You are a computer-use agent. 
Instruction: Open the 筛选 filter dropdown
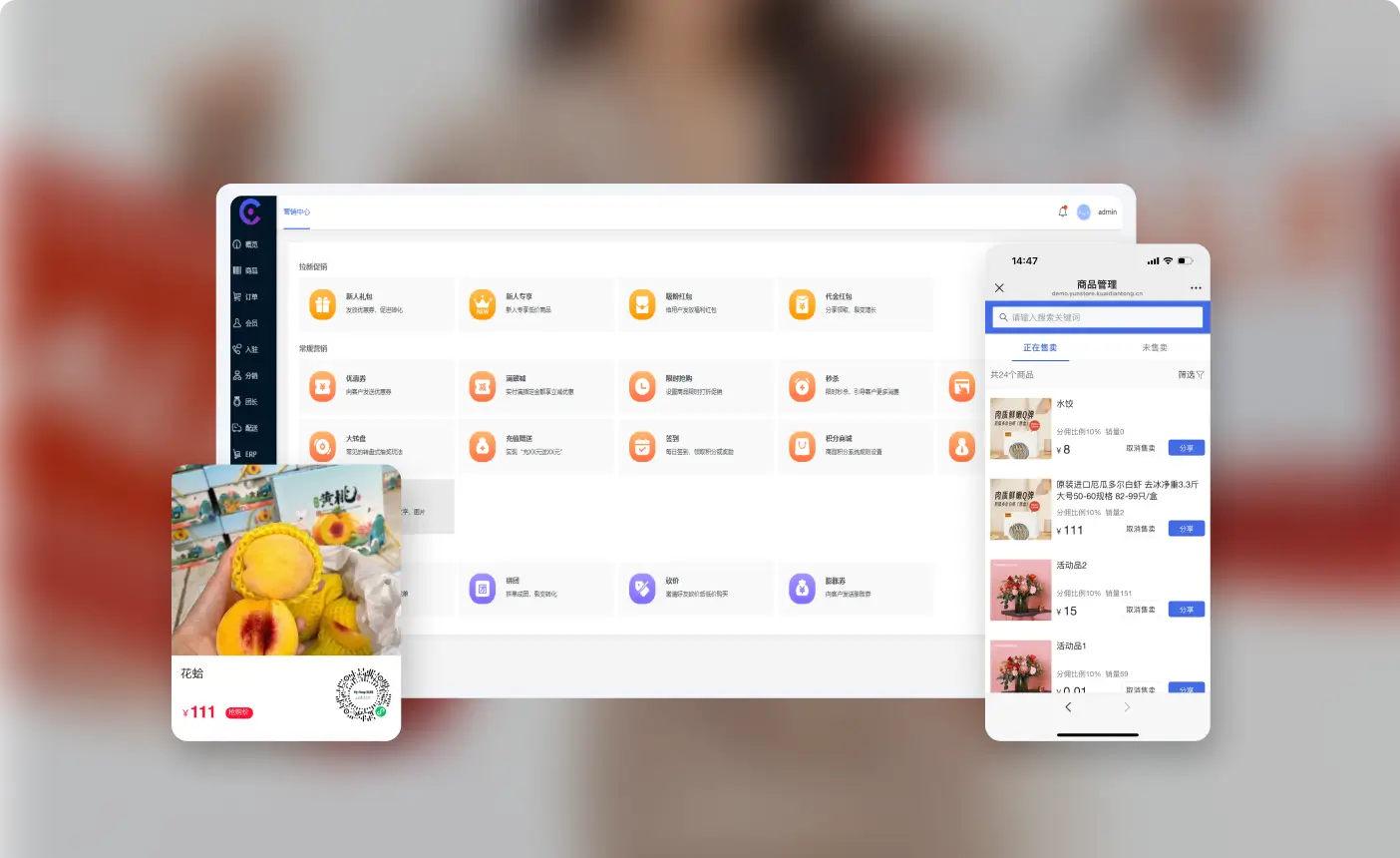pyautogui.click(x=1191, y=375)
